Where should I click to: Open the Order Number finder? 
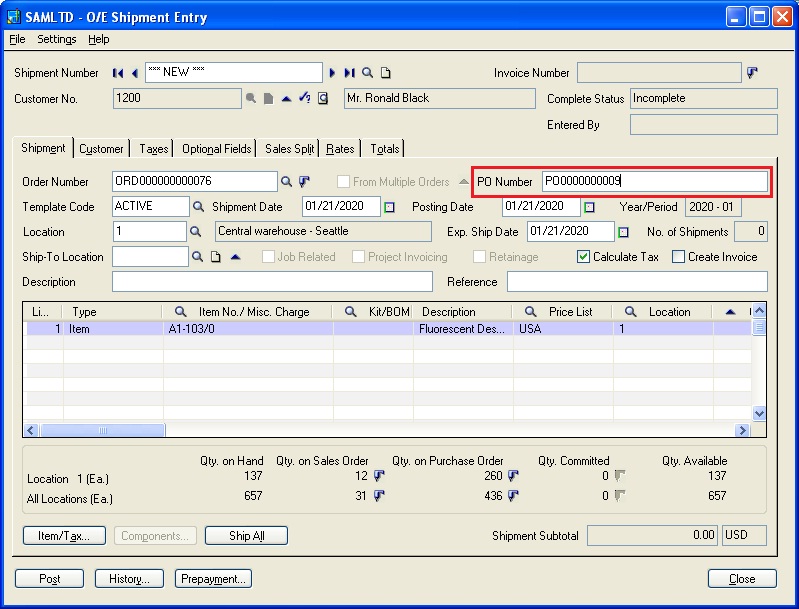pos(286,182)
